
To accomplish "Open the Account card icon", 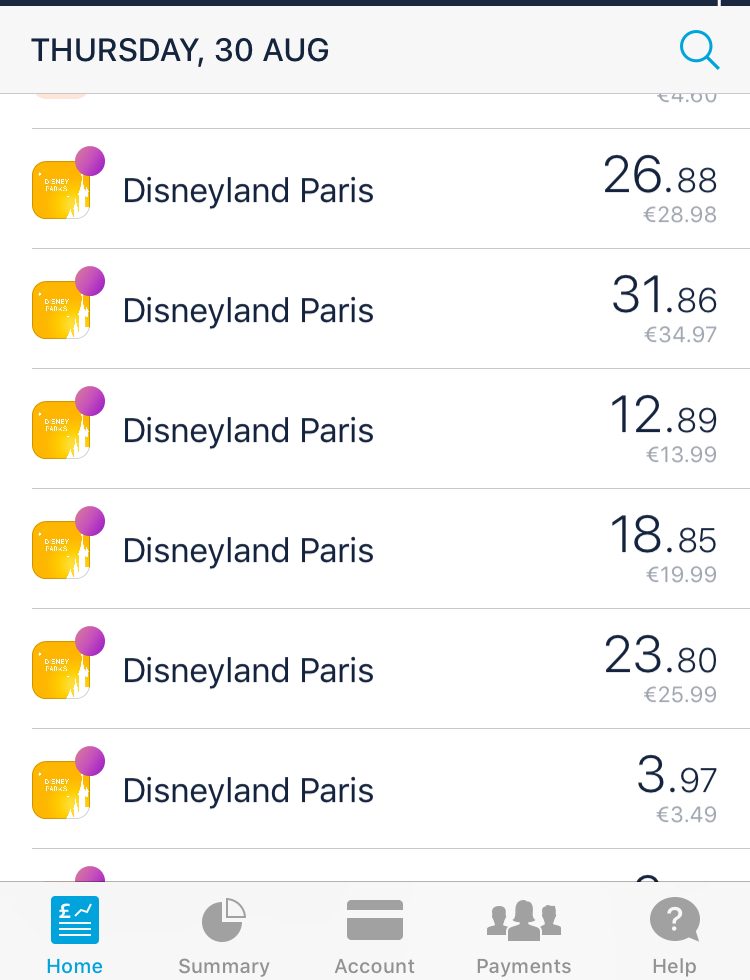I will (x=375, y=920).
